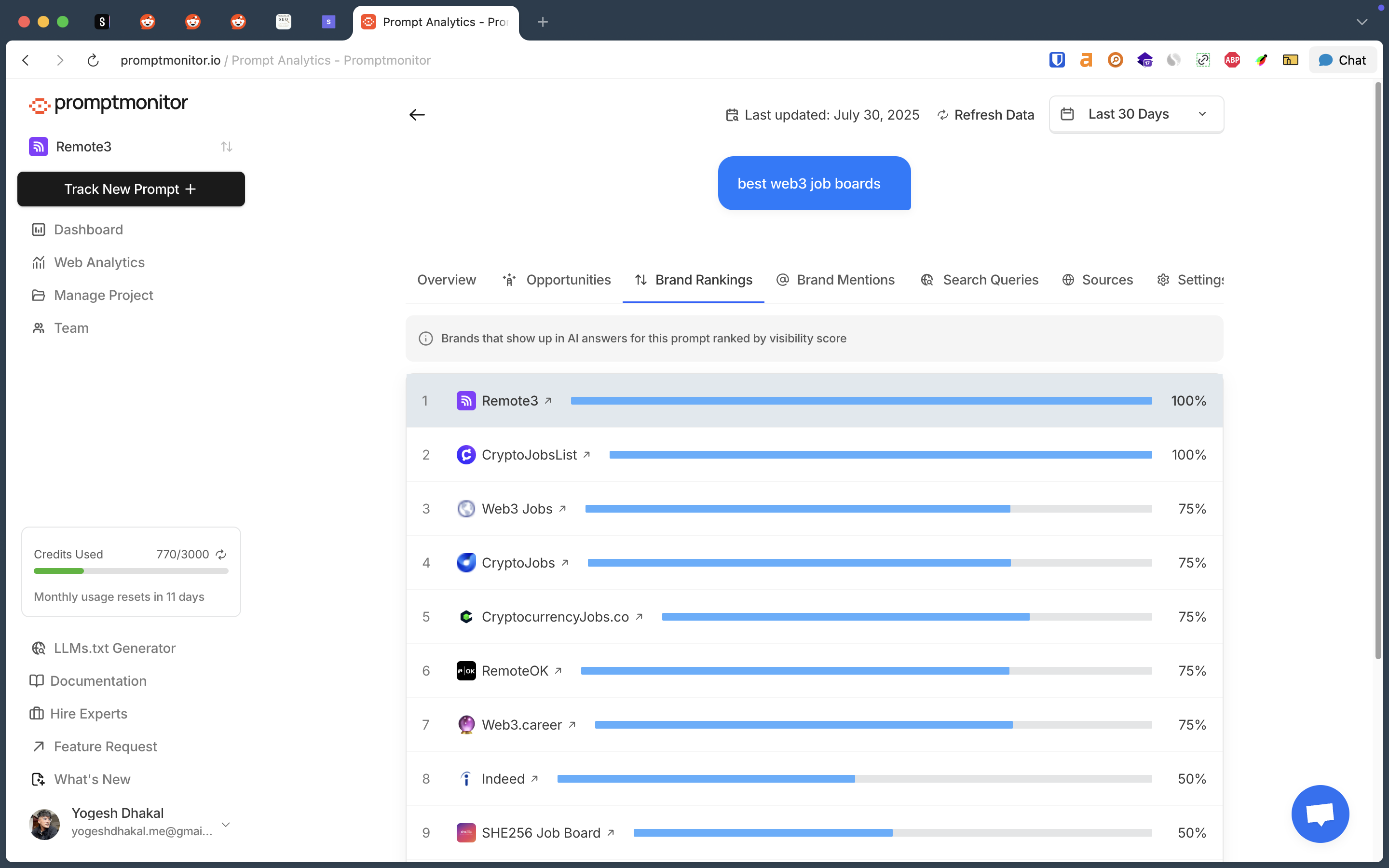
Task: Click the Credits Used progress bar
Action: point(131,570)
